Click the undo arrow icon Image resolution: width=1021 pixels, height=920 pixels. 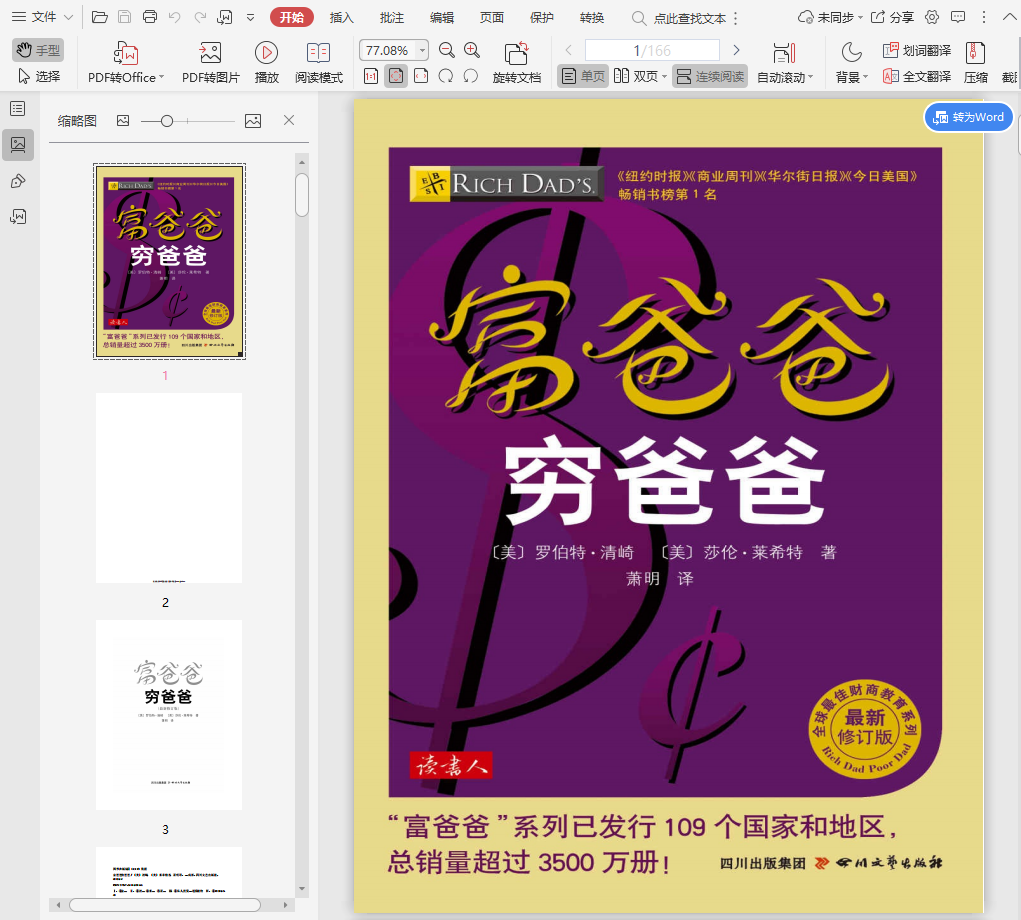[175, 18]
